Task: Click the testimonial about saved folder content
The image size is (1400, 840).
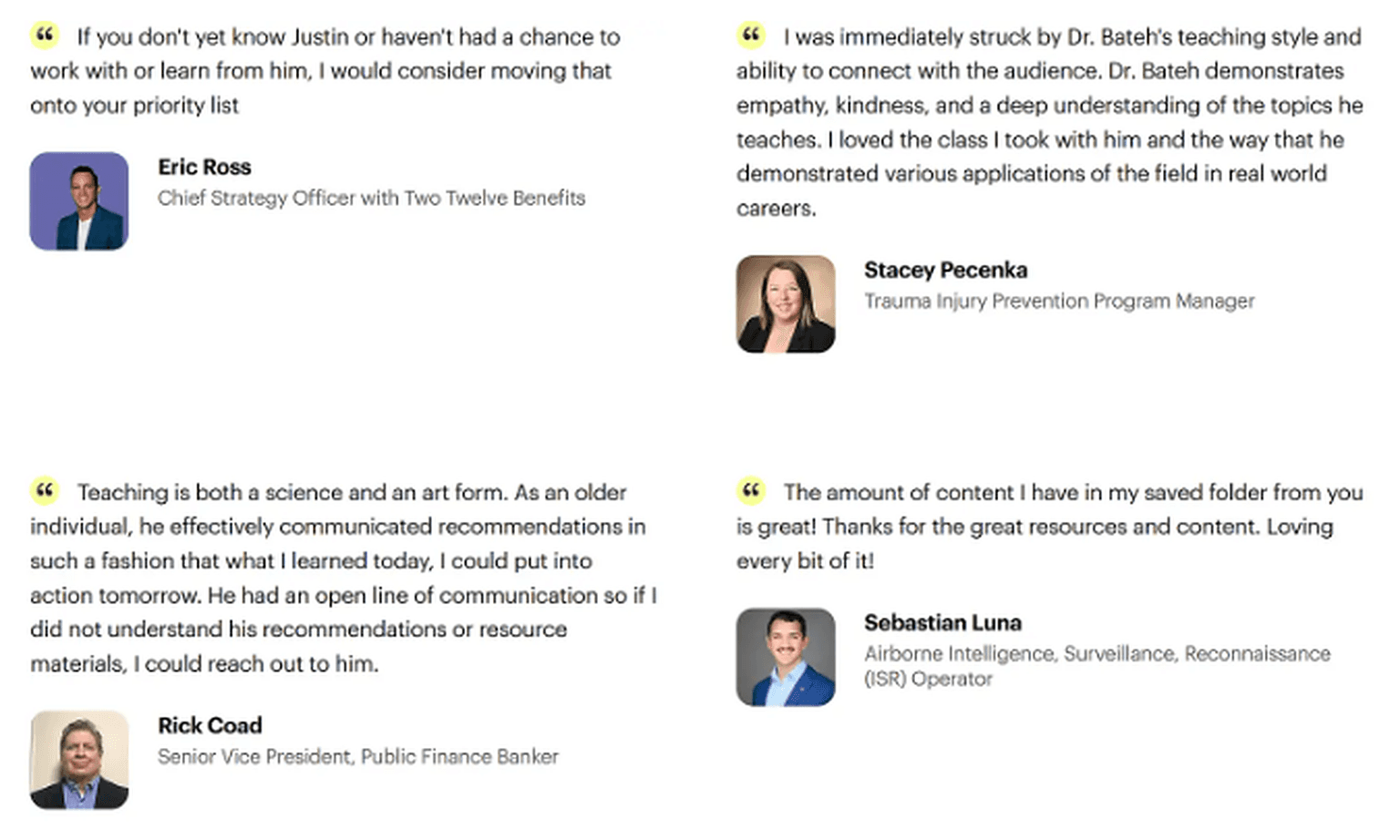Action: 1048,528
